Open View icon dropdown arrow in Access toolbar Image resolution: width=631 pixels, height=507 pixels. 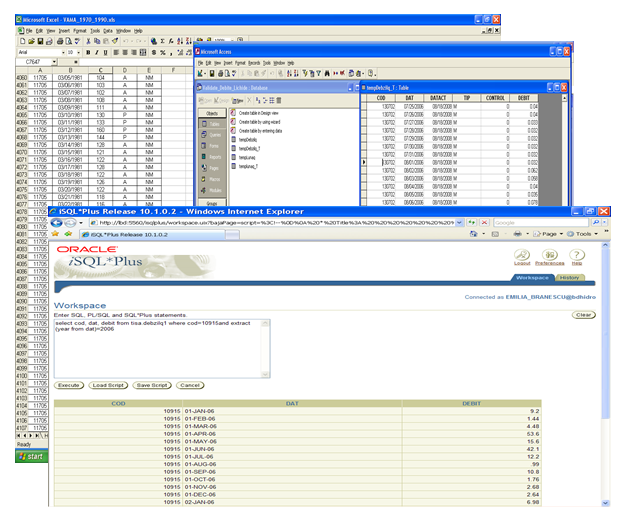point(205,73)
